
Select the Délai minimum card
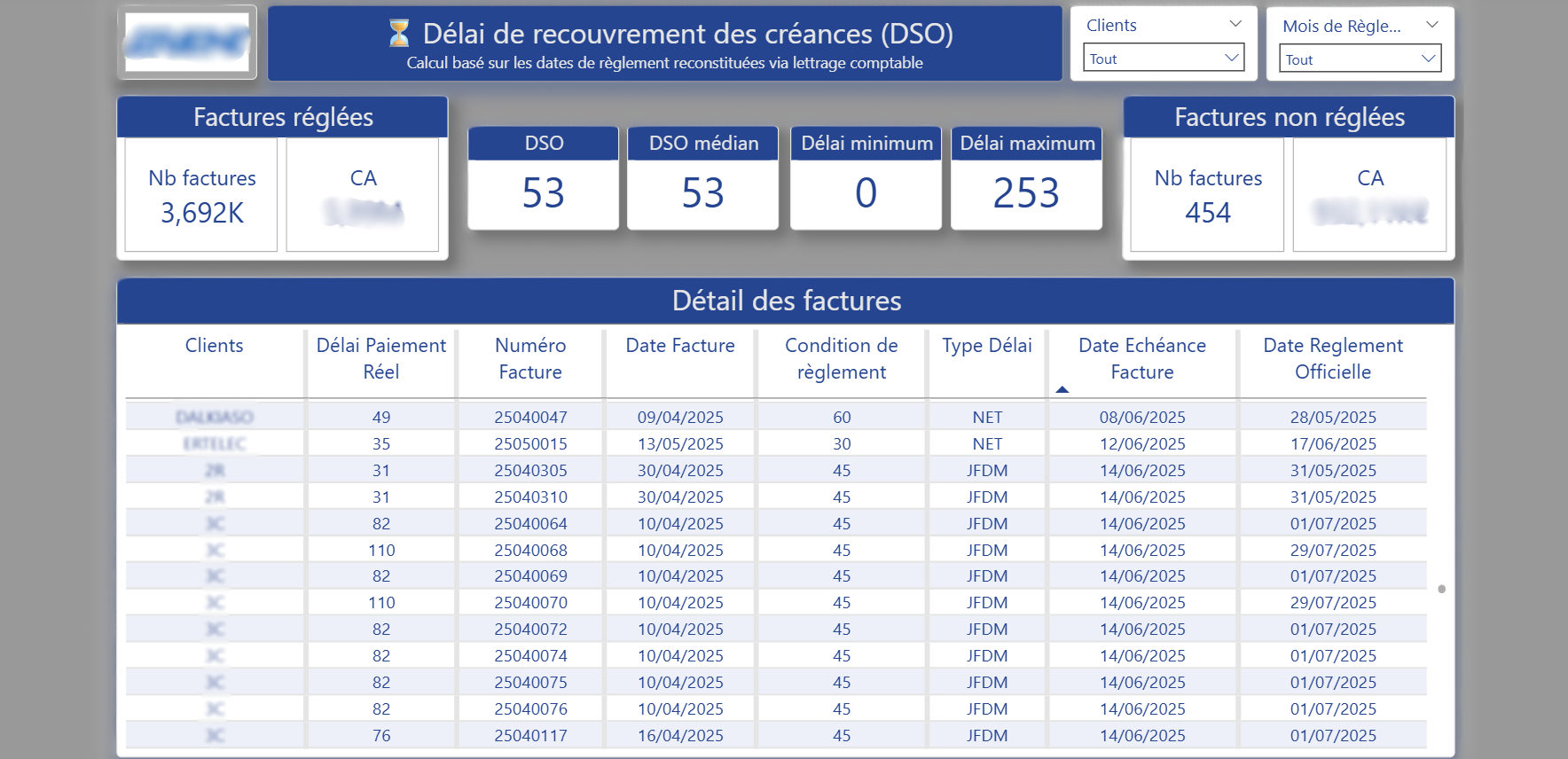(x=866, y=178)
